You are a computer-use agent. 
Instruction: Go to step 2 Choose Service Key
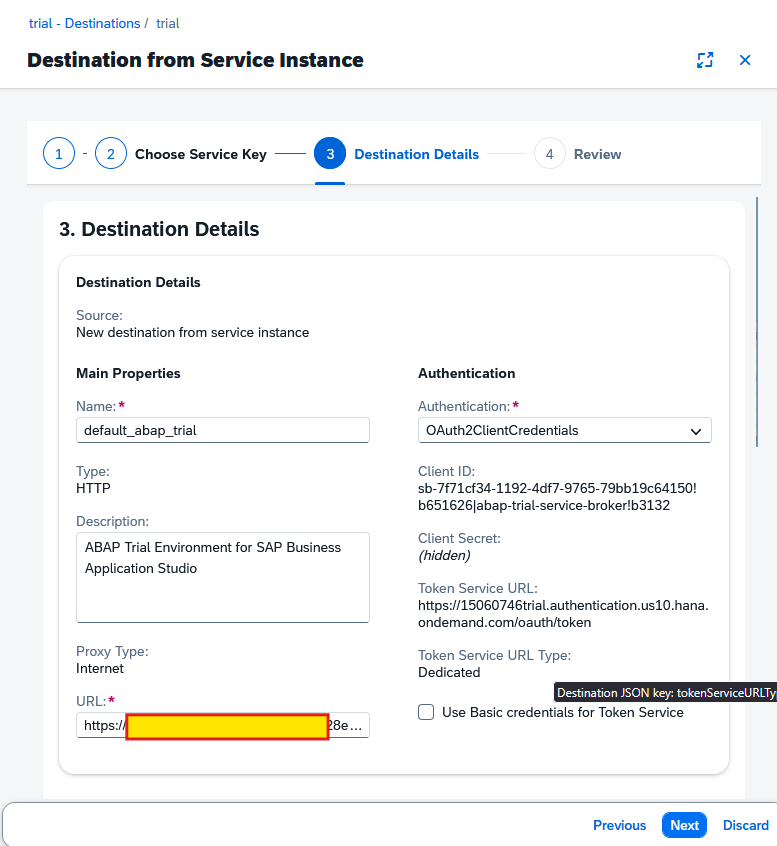(x=181, y=154)
